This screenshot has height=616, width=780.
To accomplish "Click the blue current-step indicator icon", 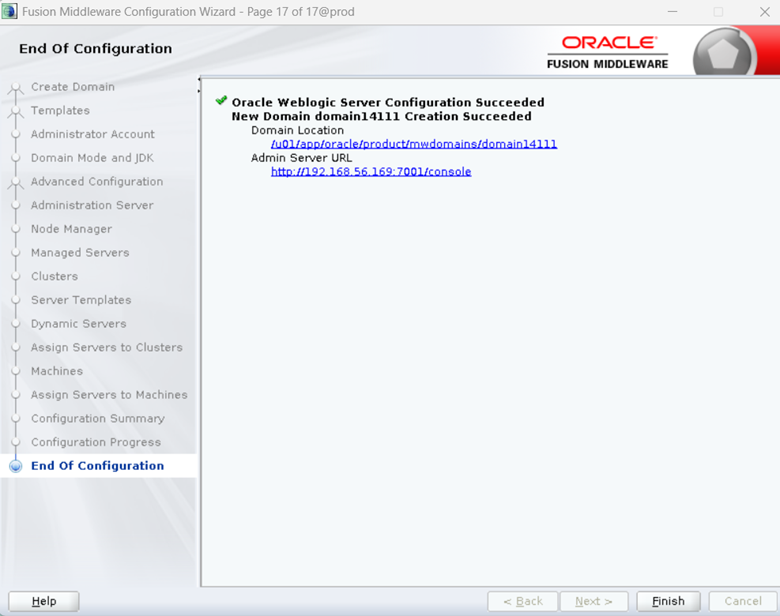I will [16, 466].
